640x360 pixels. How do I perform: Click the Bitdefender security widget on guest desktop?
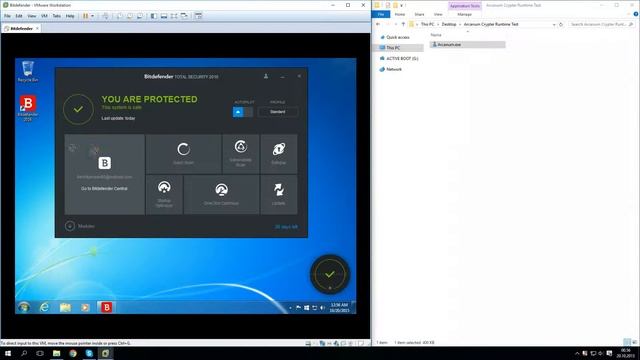[330, 274]
